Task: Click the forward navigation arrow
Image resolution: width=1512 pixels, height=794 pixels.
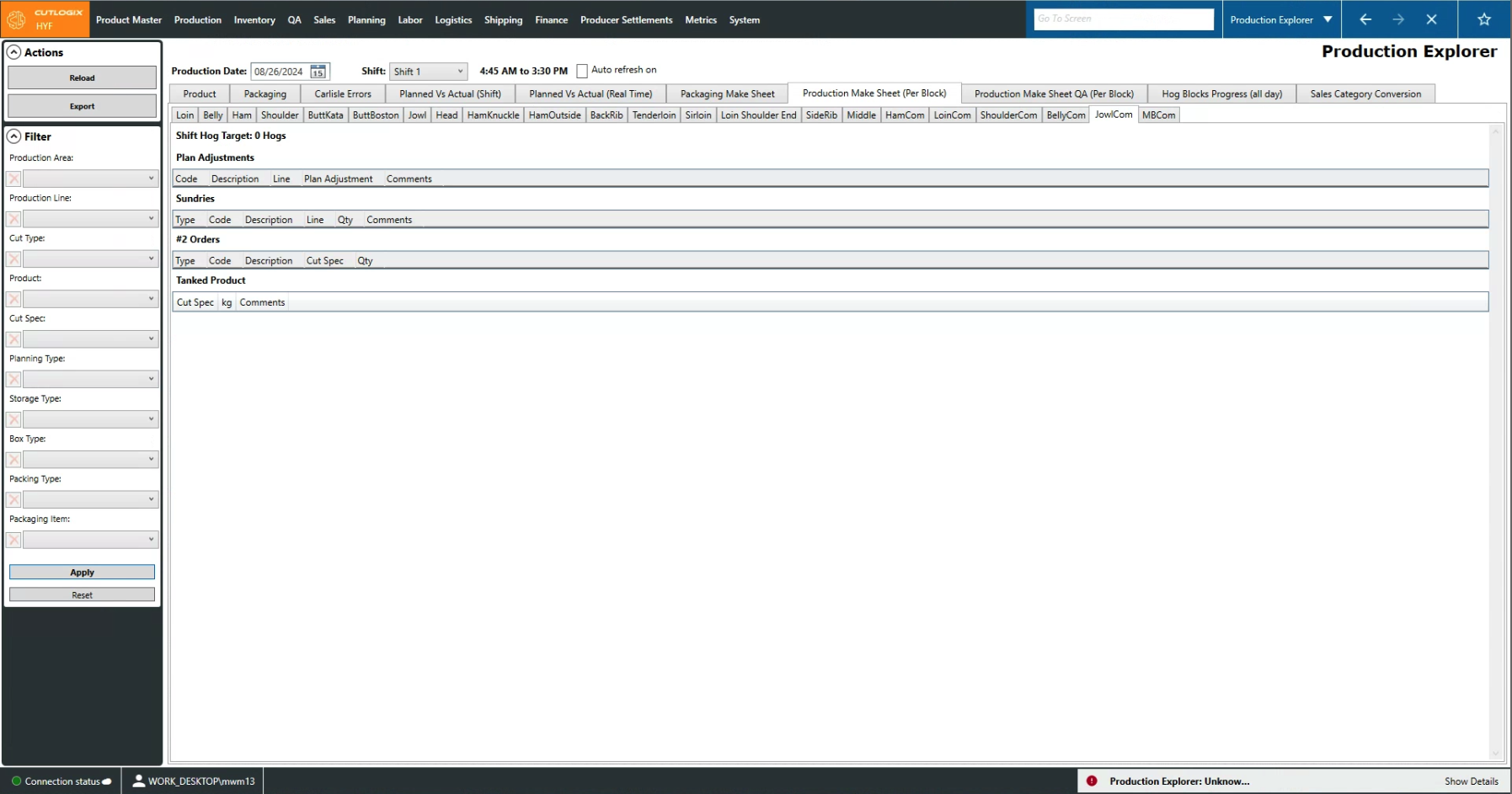Action: [1399, 19]
